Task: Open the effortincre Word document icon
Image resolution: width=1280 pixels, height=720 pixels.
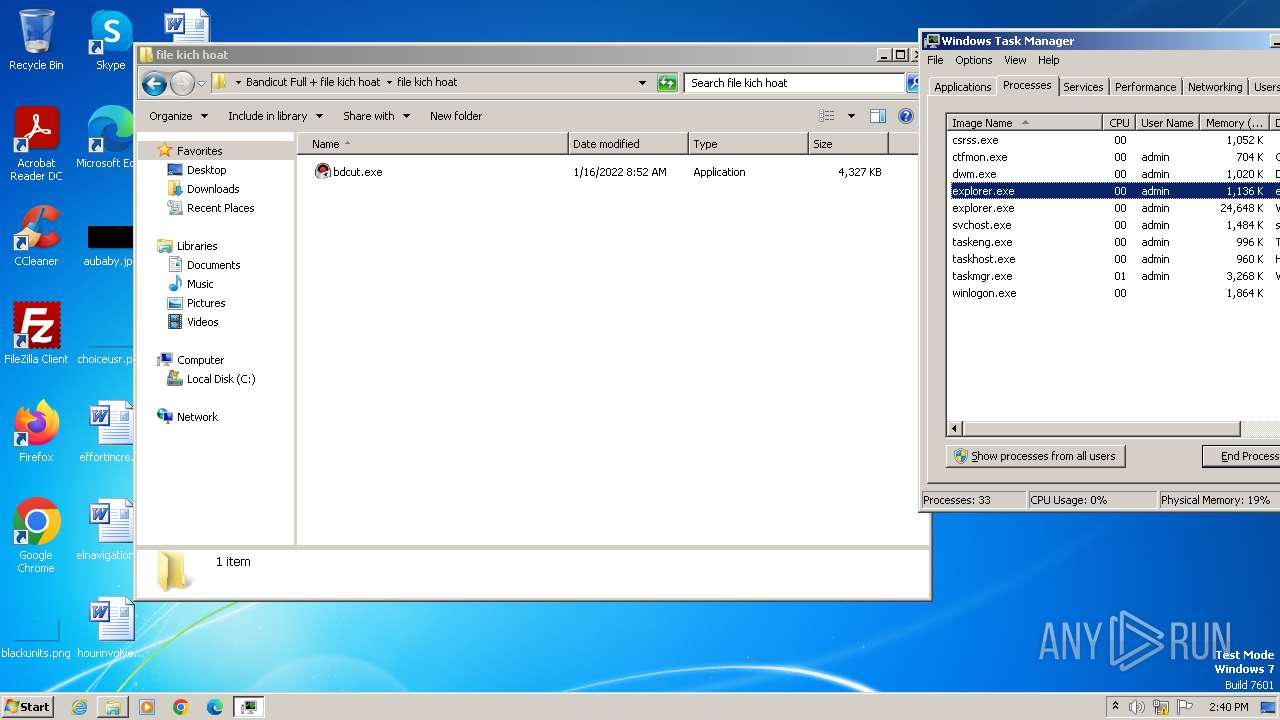Action: (108, 432)
